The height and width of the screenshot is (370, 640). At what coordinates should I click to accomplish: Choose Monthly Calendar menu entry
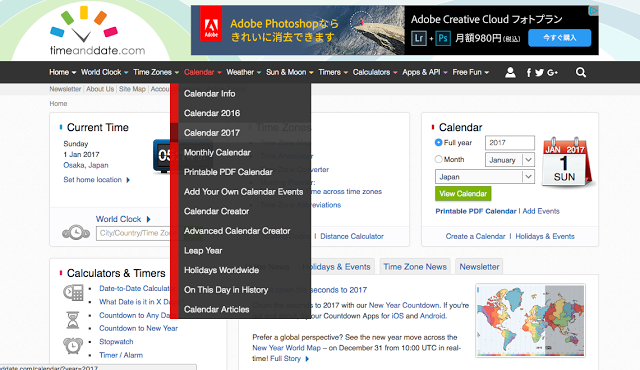[241, 152]
